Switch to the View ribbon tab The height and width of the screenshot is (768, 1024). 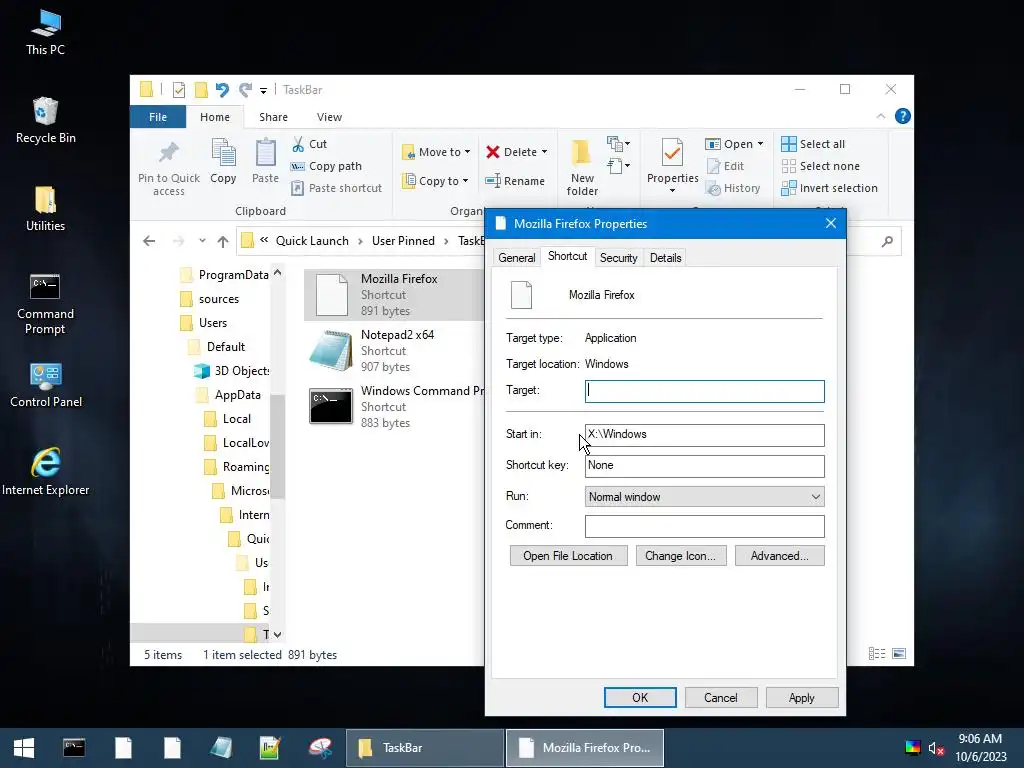point(329,117)
